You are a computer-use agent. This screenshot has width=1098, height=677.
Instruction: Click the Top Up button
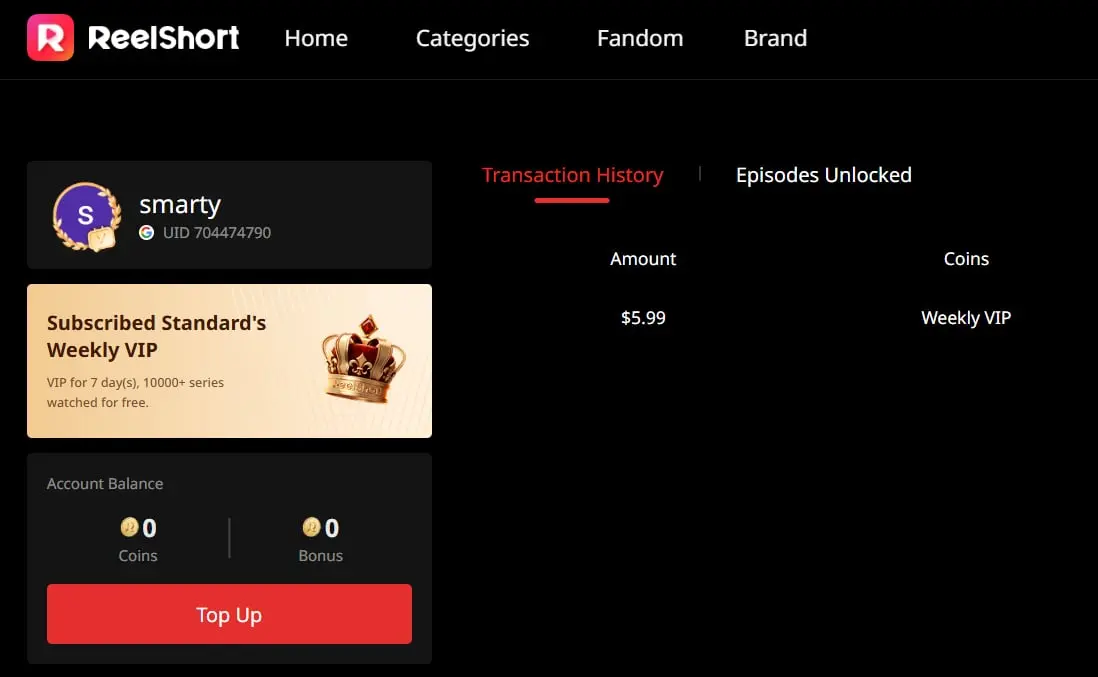(229, 614)
